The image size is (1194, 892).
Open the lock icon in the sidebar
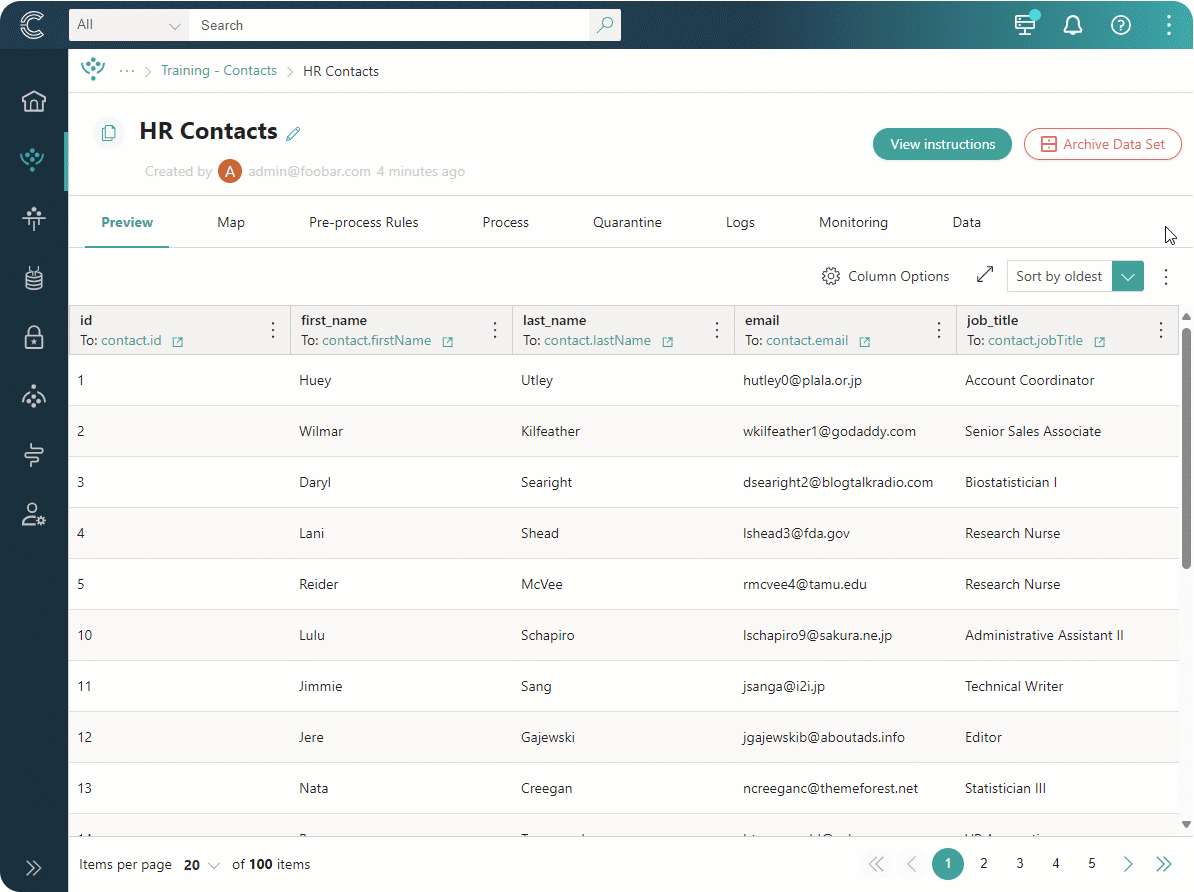[x=34, y=337]
